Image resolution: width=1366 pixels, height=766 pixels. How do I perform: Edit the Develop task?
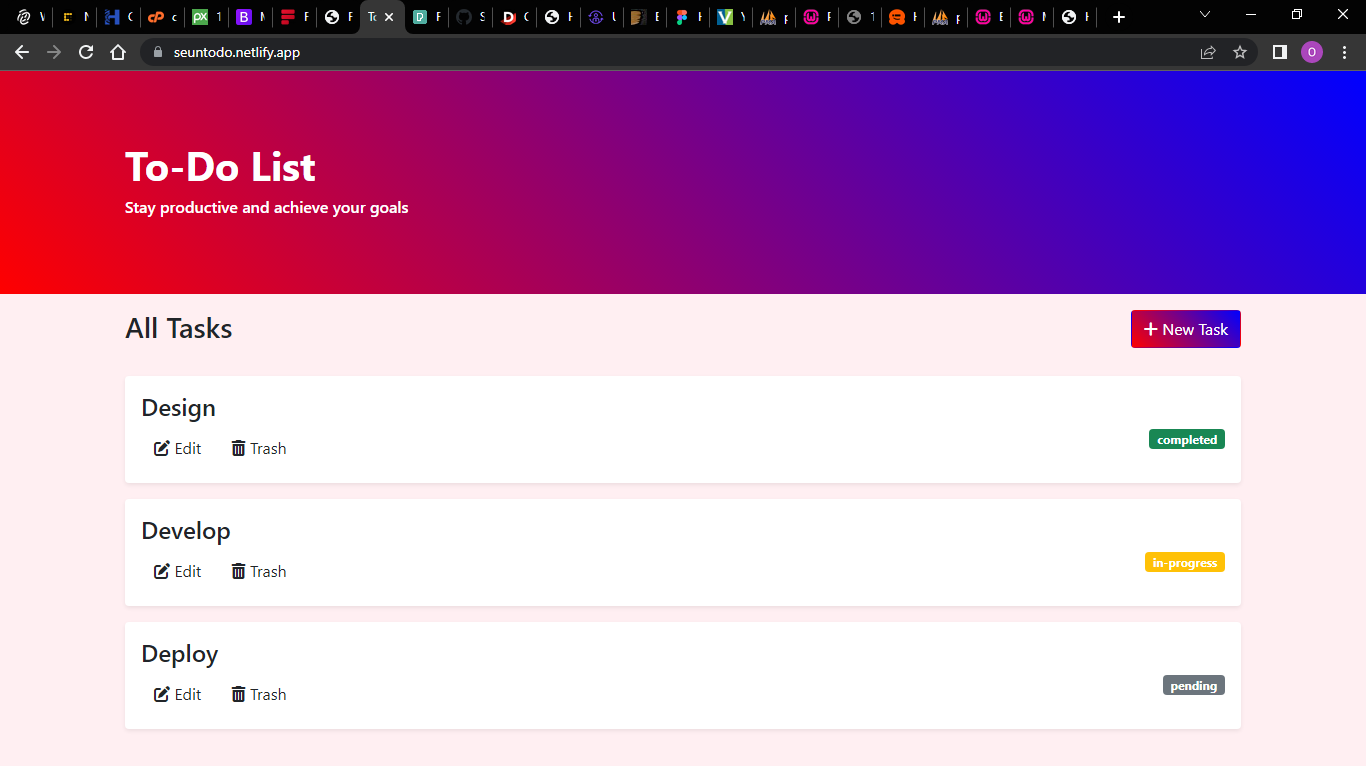coord(177,572)
